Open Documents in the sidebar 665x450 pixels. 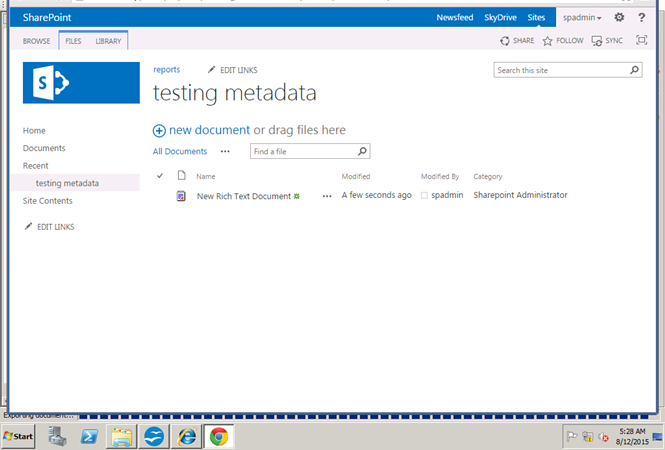pyautogui.click(x=44, y=148)
